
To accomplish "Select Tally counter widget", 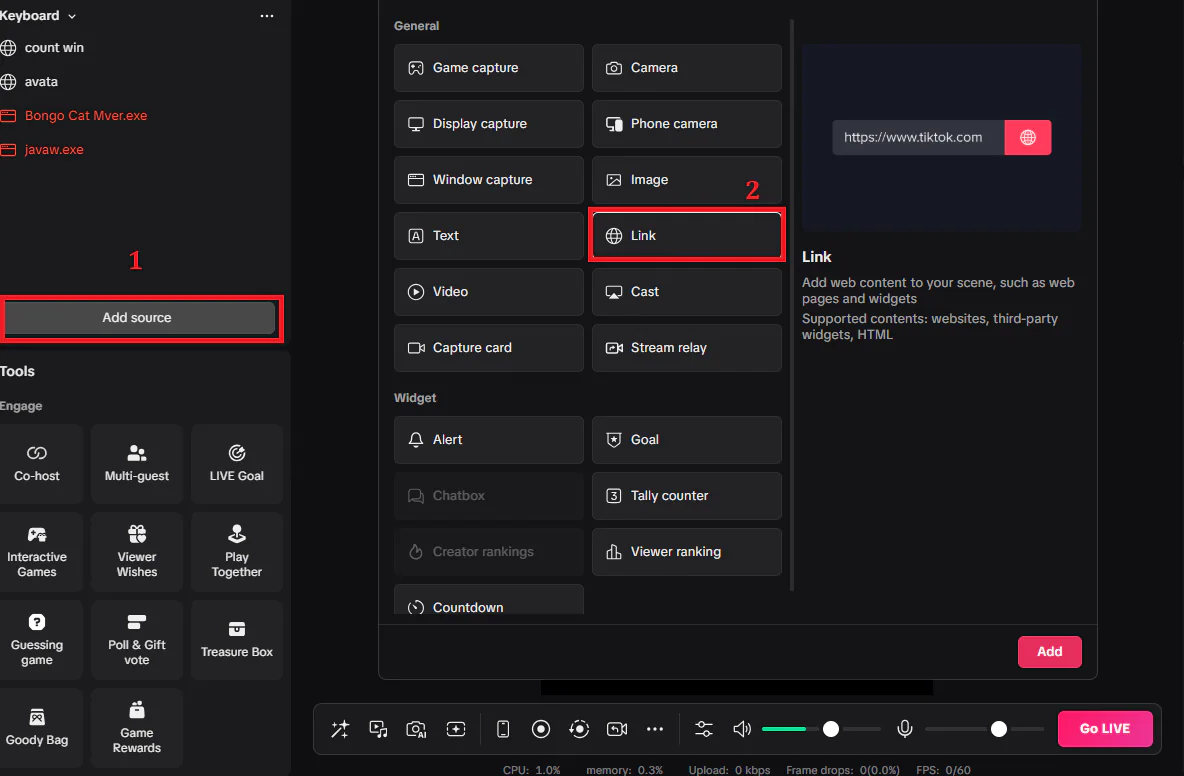I will click(686, 495).
